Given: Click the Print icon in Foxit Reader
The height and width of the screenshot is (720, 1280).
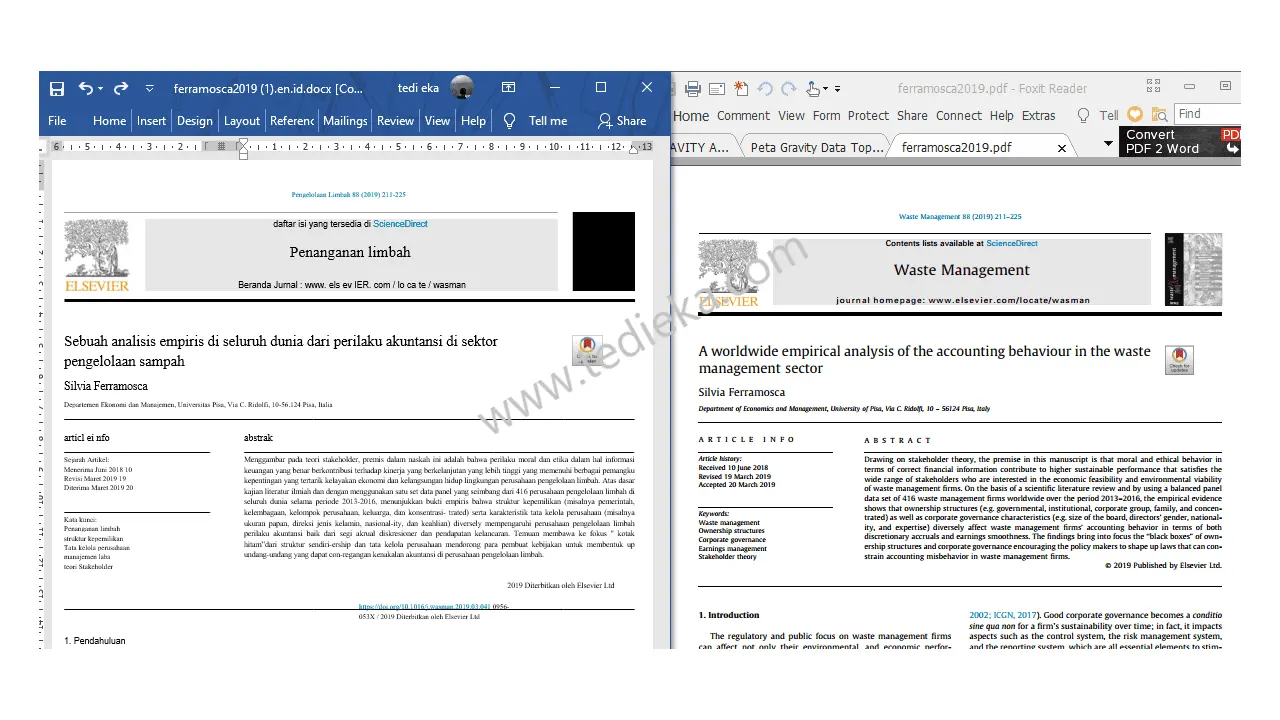Looking at the screenshot, I should click(x=692, y=89).
